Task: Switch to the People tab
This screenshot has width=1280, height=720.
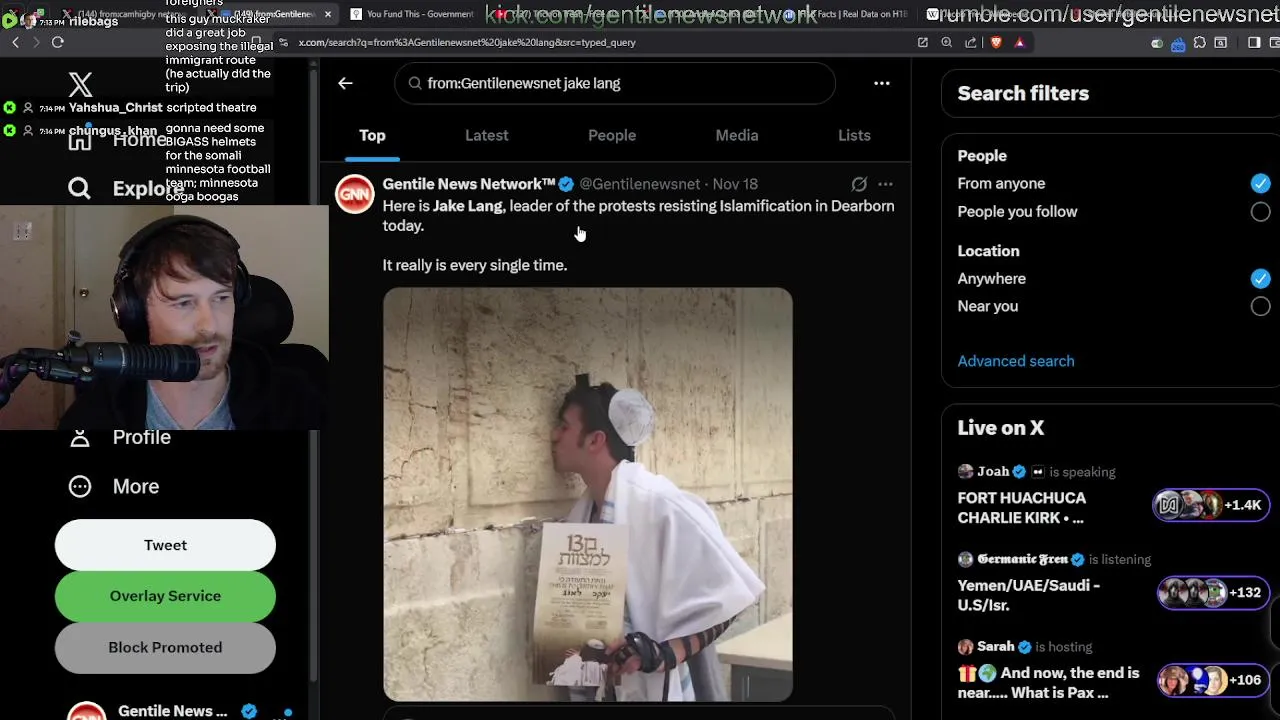Action: tap(612, 135)
